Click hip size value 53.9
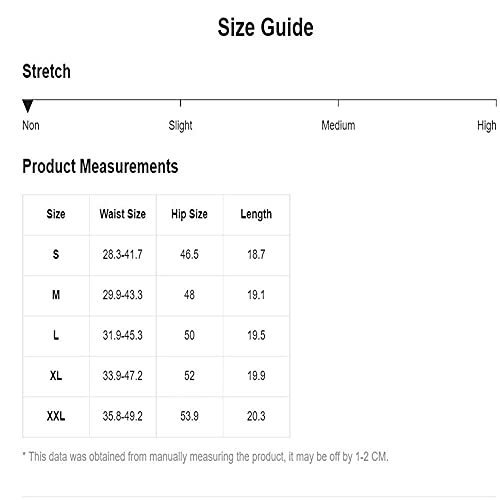Image resolution: width=500 pixels, height=500 pixels. (x=189, y=416)
